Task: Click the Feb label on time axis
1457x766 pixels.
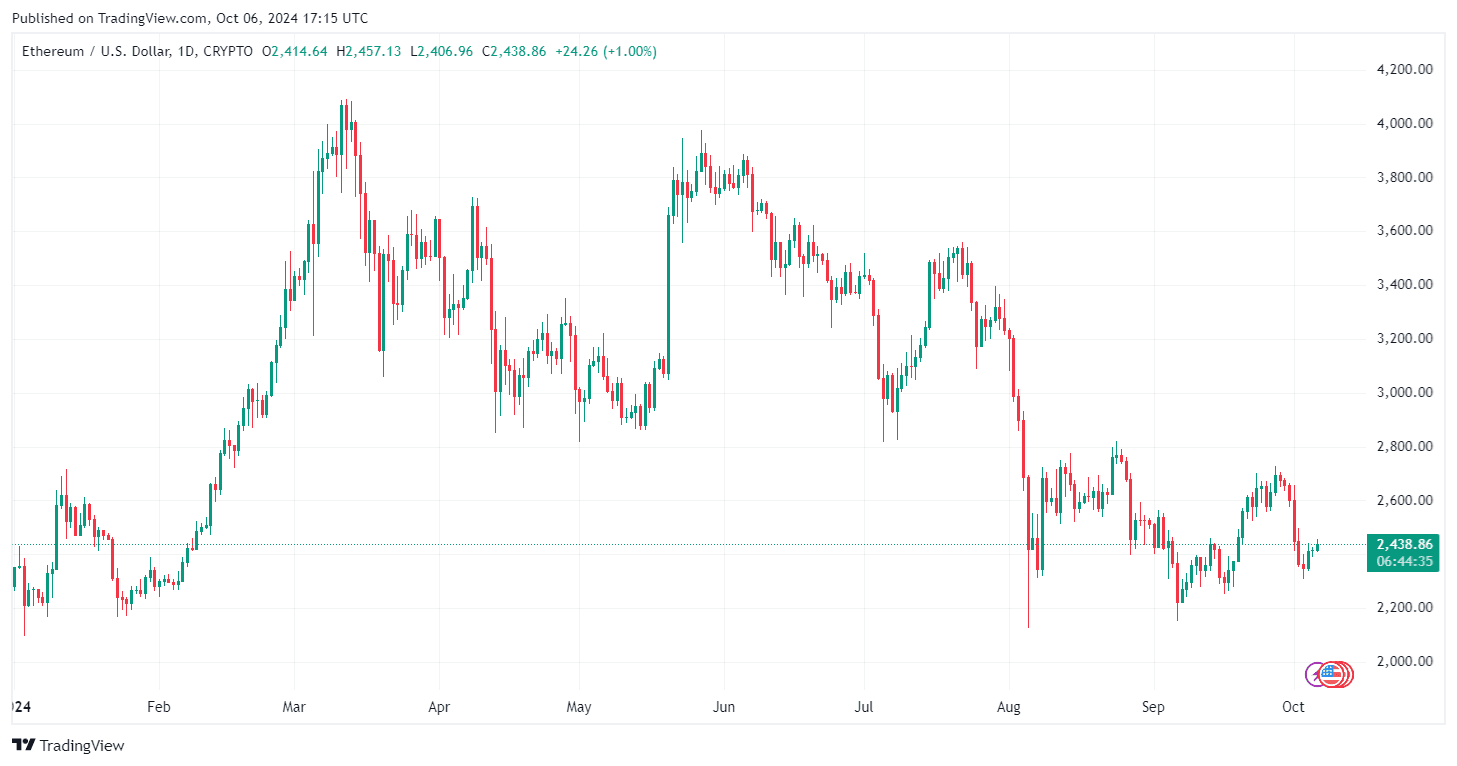Action: (159, 708)
